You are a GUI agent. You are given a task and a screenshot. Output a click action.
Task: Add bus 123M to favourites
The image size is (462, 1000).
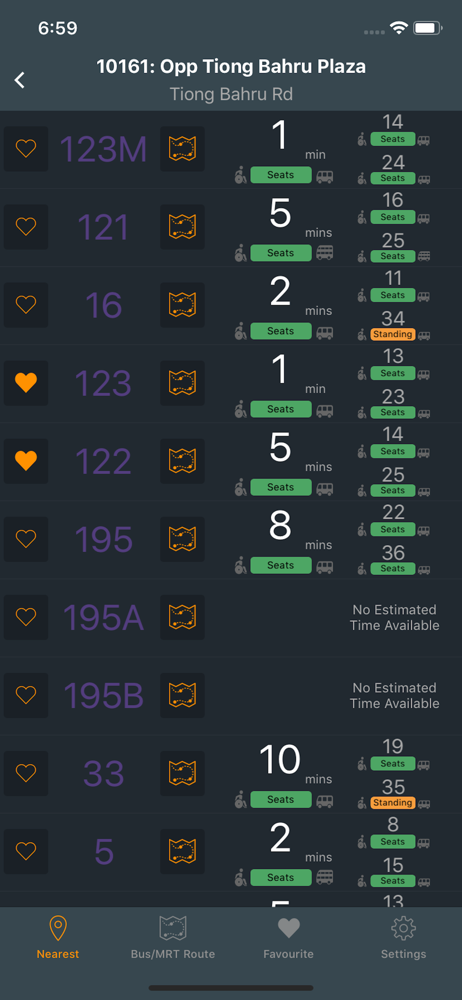coord(26,149)
